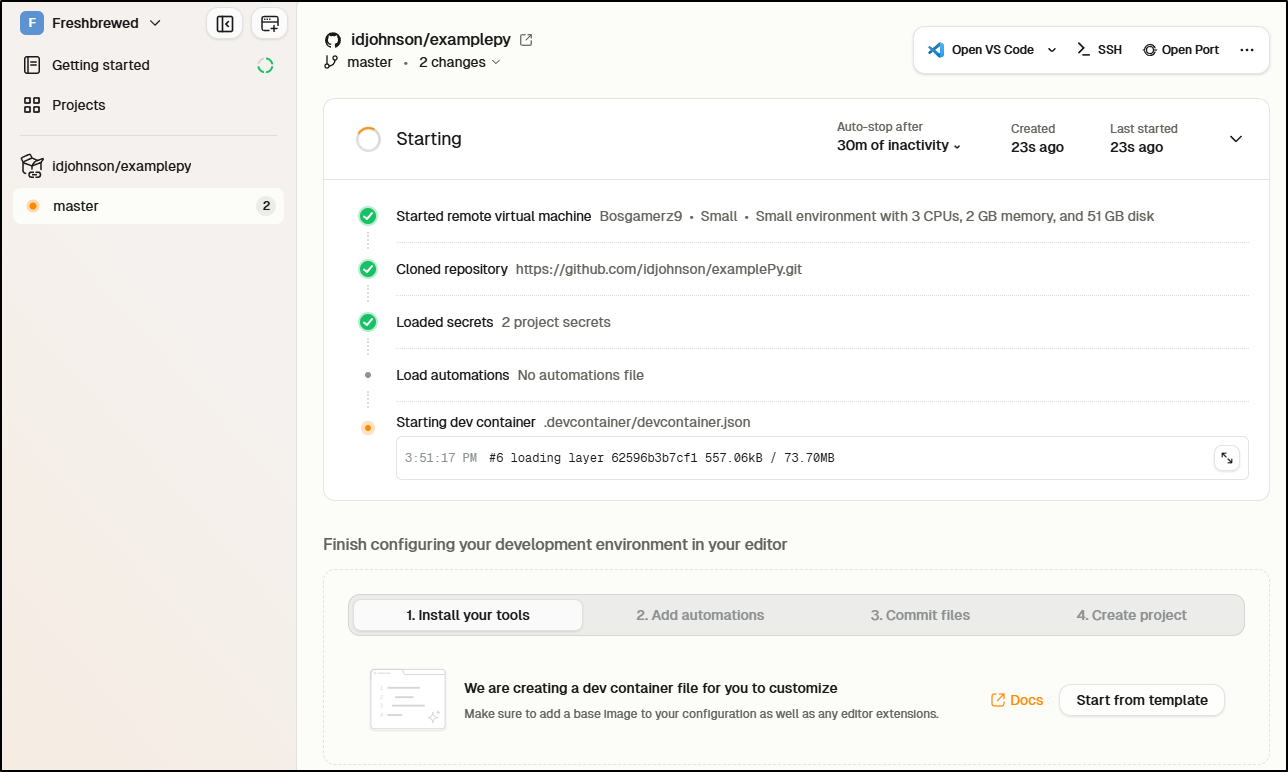Click the idjohnson/examplepy header title

click(x=431, y=40)
